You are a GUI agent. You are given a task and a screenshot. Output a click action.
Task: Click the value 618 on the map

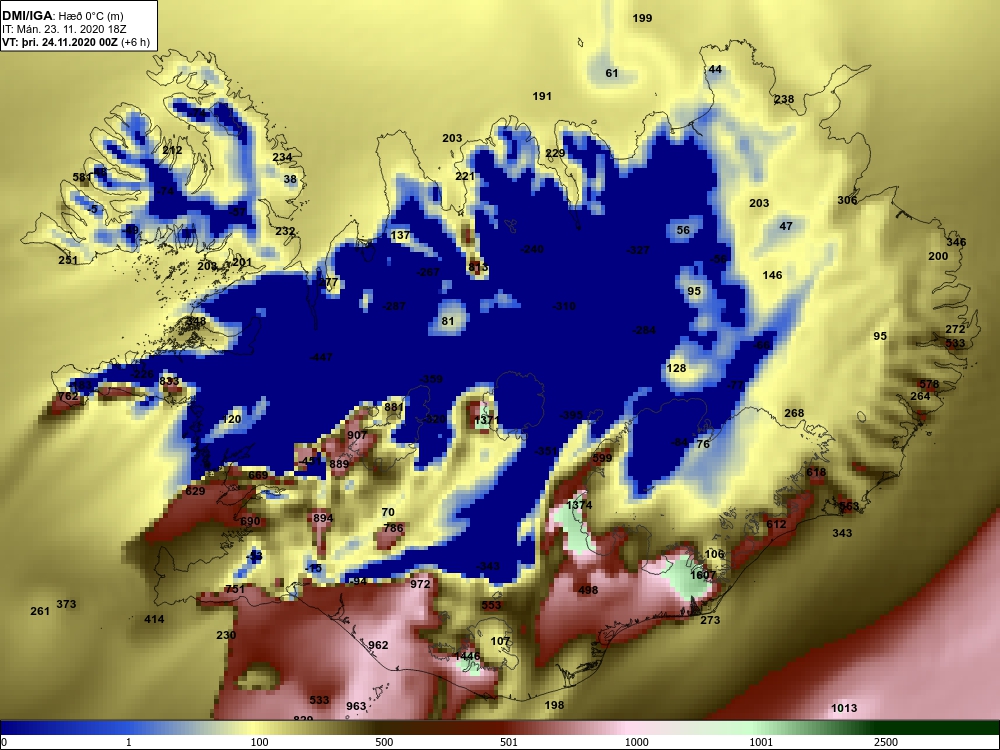tap(816, 472)
